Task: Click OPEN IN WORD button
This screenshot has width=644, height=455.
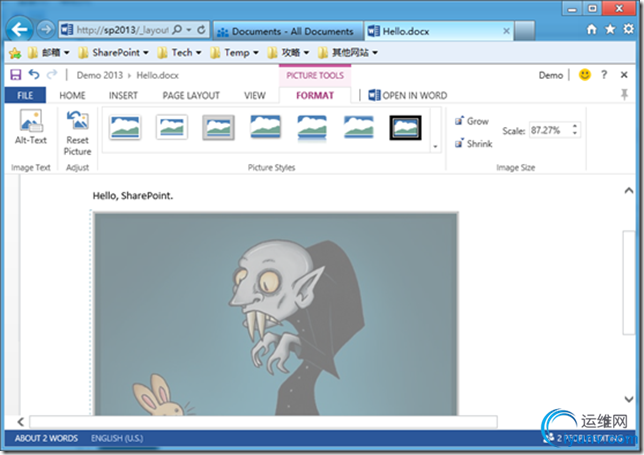Action: coord(407,95)
